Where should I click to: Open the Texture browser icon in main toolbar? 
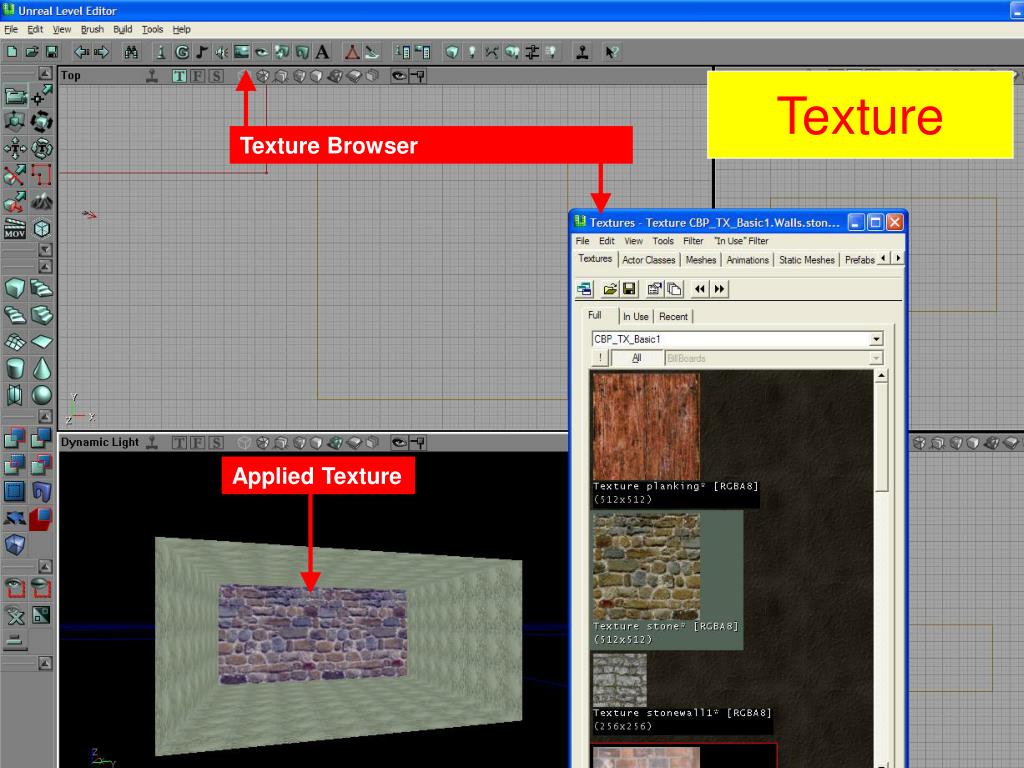pyautogui.click(x=242, y=52)
